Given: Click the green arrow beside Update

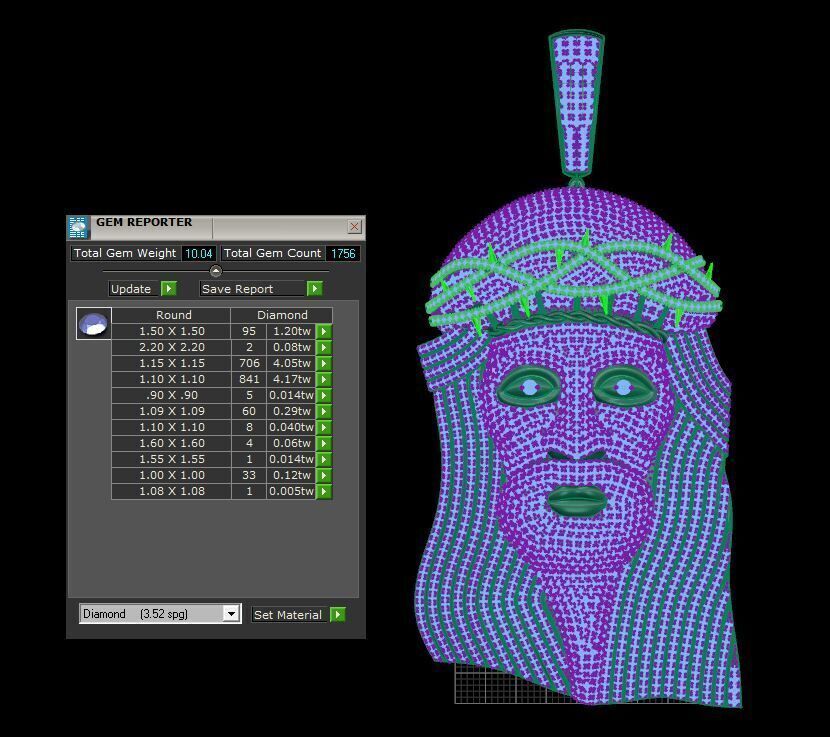Looking at the screenshot, I should [x=168, y=289].
